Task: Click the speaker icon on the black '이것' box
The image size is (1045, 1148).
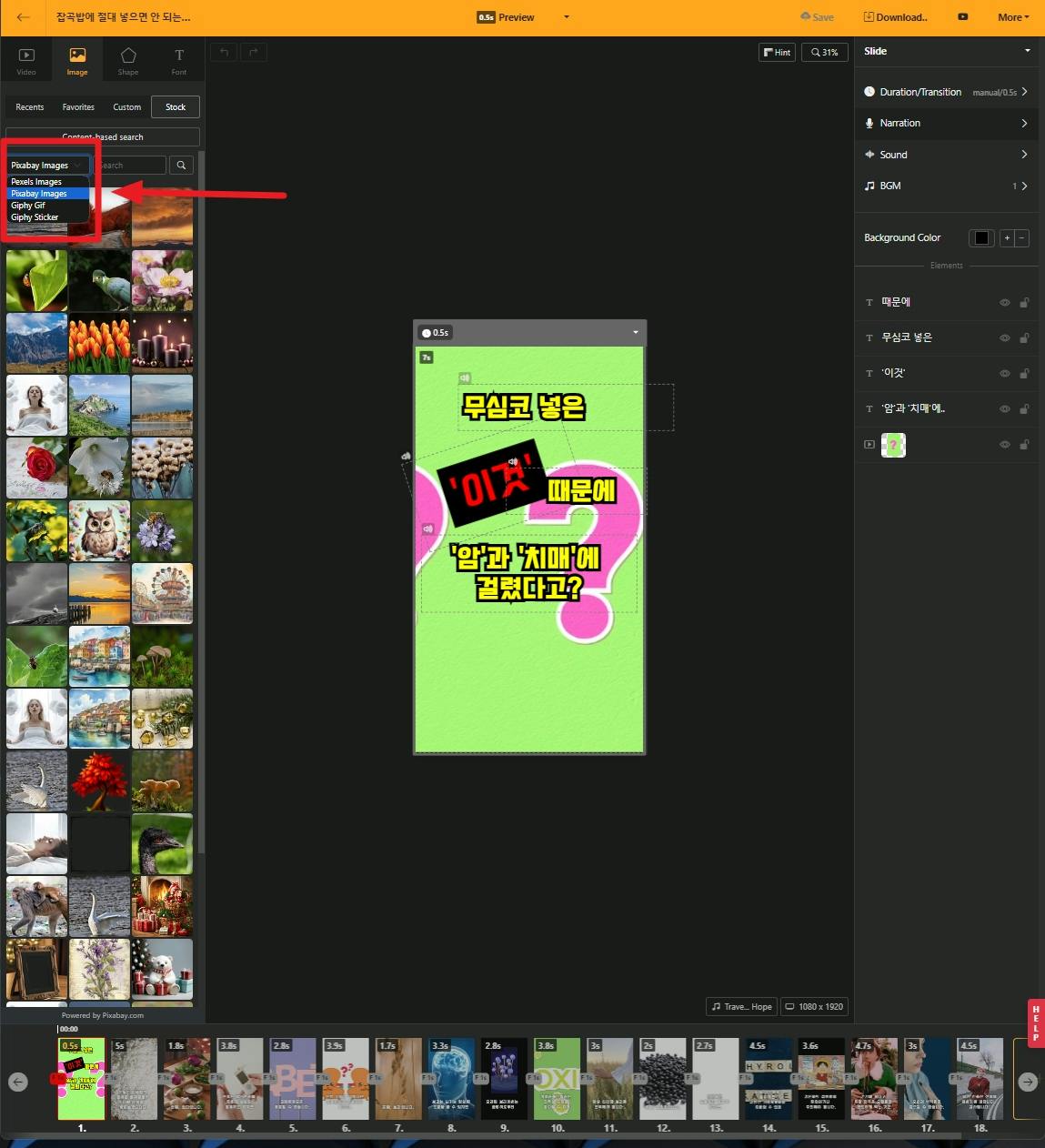Action: (513, 462)
